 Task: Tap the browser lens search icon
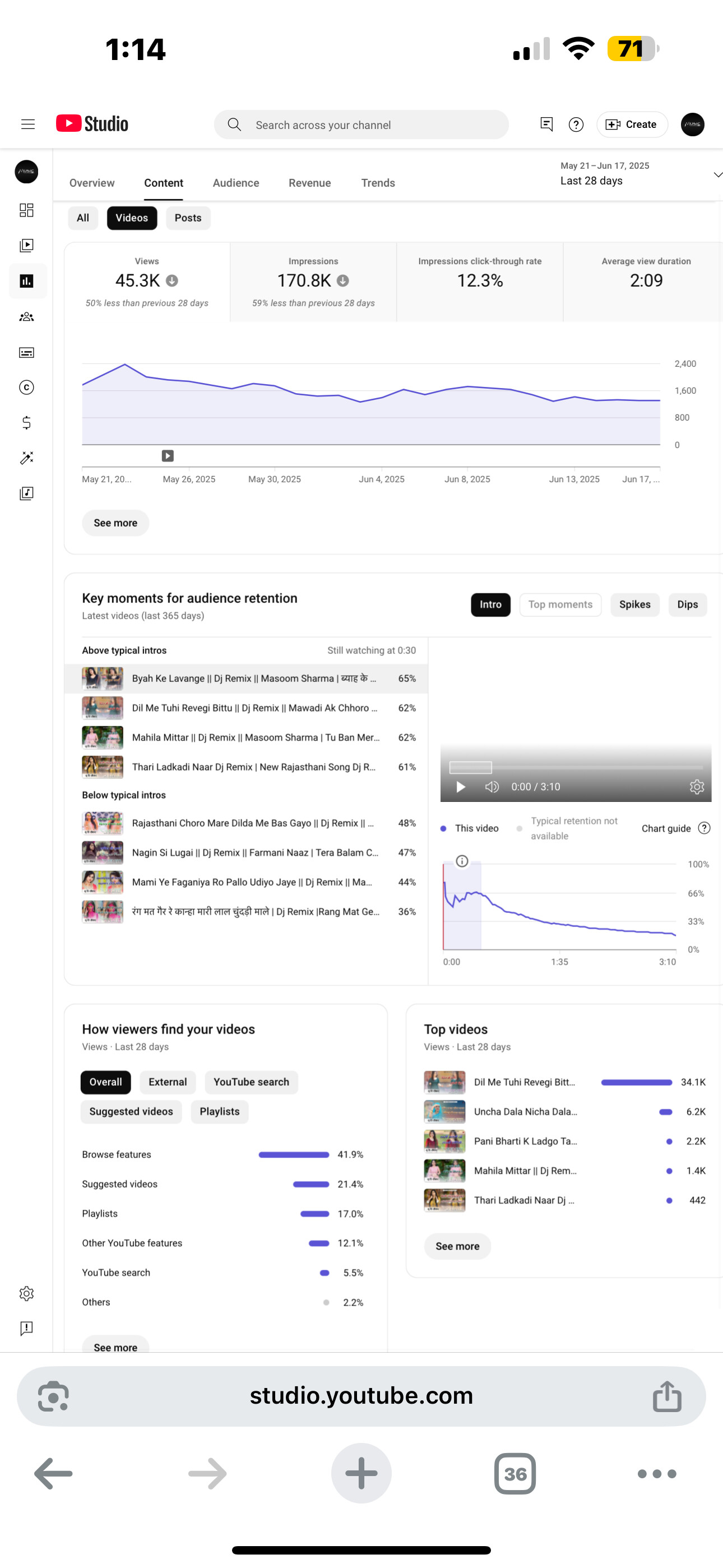(x=54, y=1396)
